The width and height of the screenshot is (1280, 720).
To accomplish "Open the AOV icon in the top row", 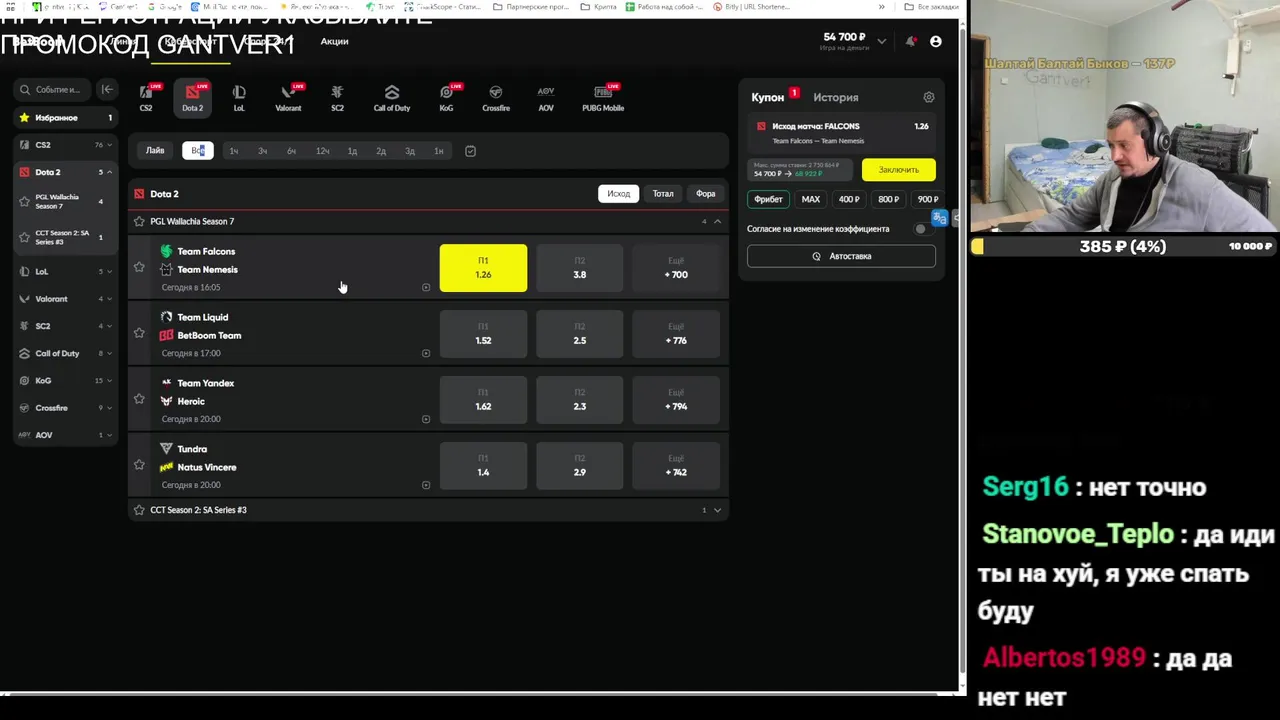I will pyautogui.click(x=546, y=98).
